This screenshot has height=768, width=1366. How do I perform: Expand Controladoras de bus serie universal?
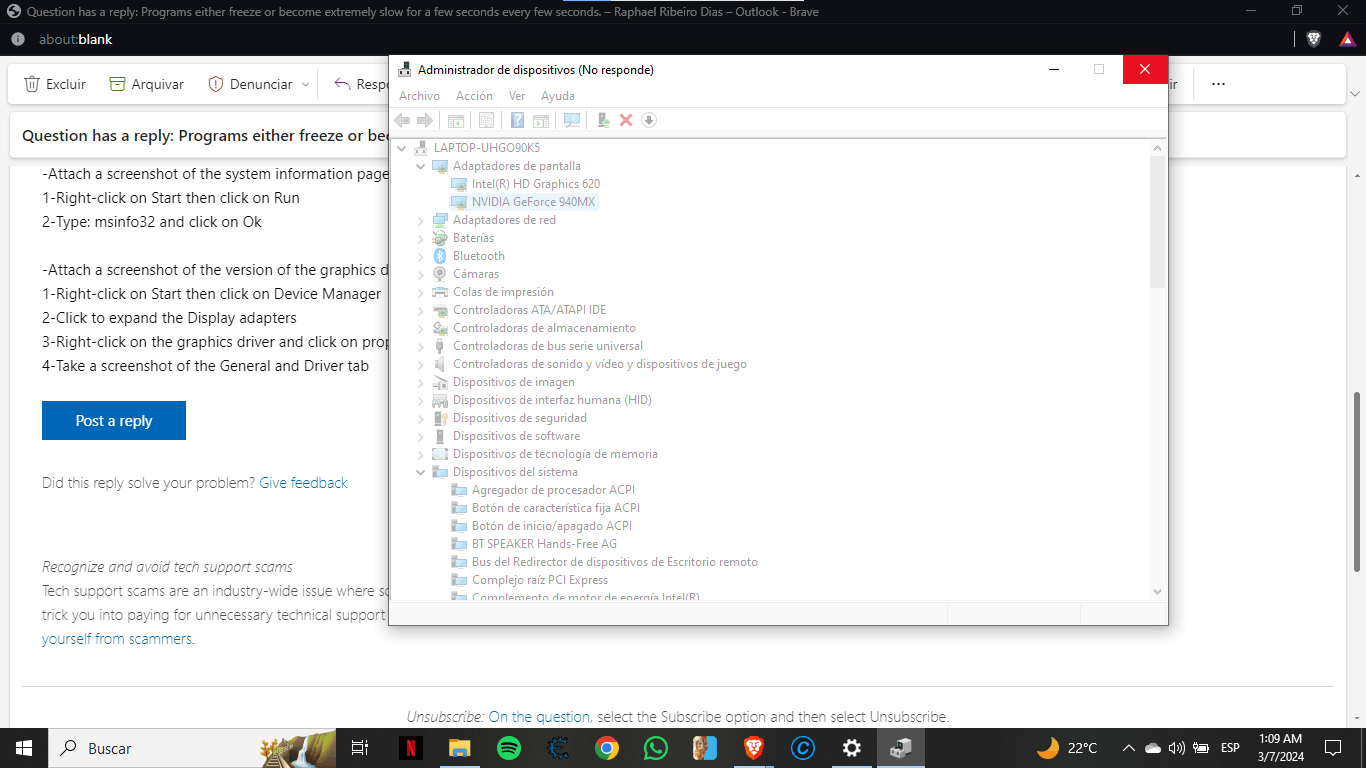click(x=421, y=346)
